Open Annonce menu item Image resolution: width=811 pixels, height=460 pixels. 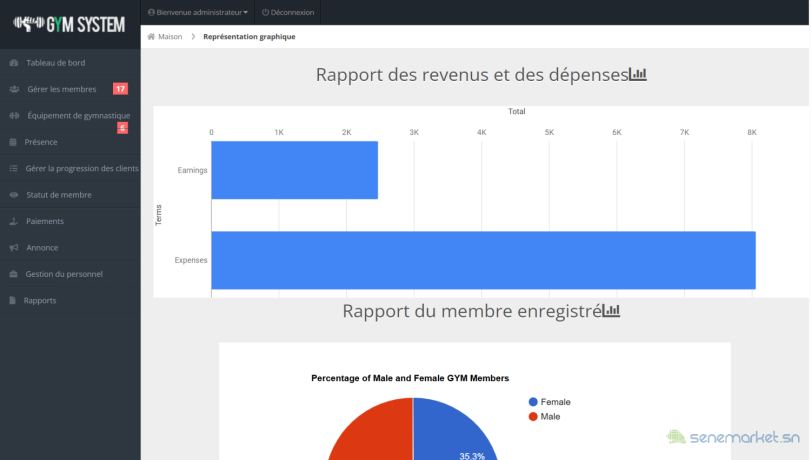70,247
